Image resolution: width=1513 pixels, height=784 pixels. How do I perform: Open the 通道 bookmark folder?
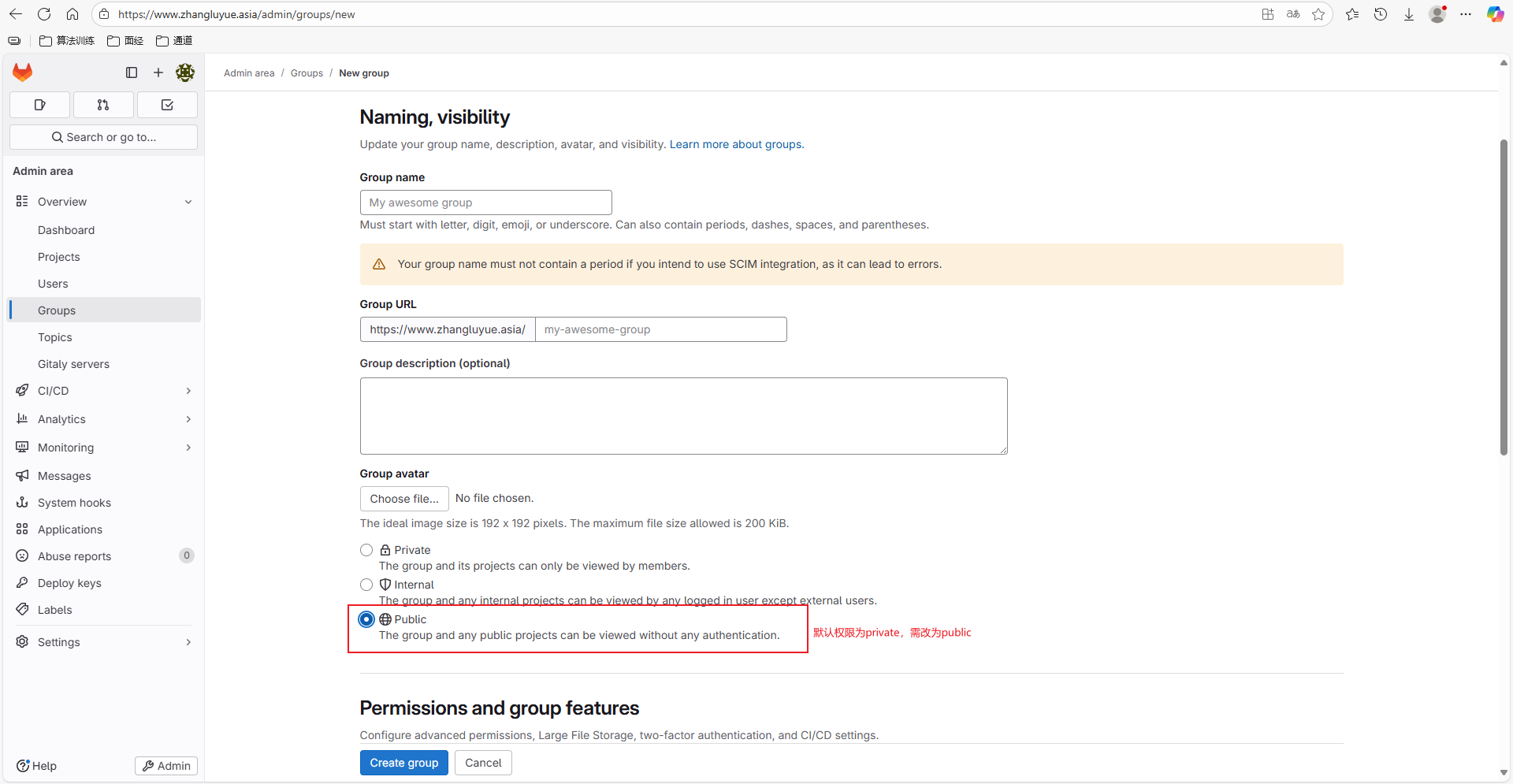coord(174,41)
